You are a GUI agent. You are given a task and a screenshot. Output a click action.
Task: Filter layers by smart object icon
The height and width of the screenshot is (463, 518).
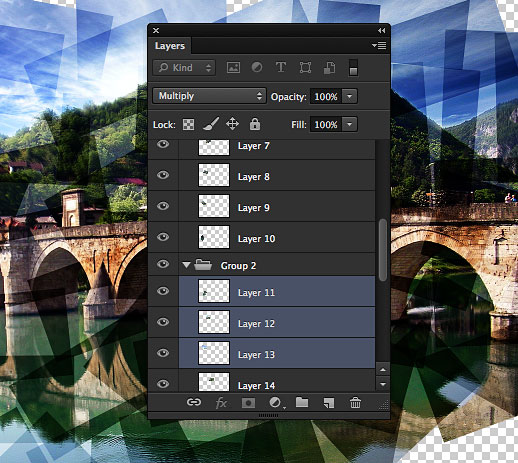pos(329,68)
